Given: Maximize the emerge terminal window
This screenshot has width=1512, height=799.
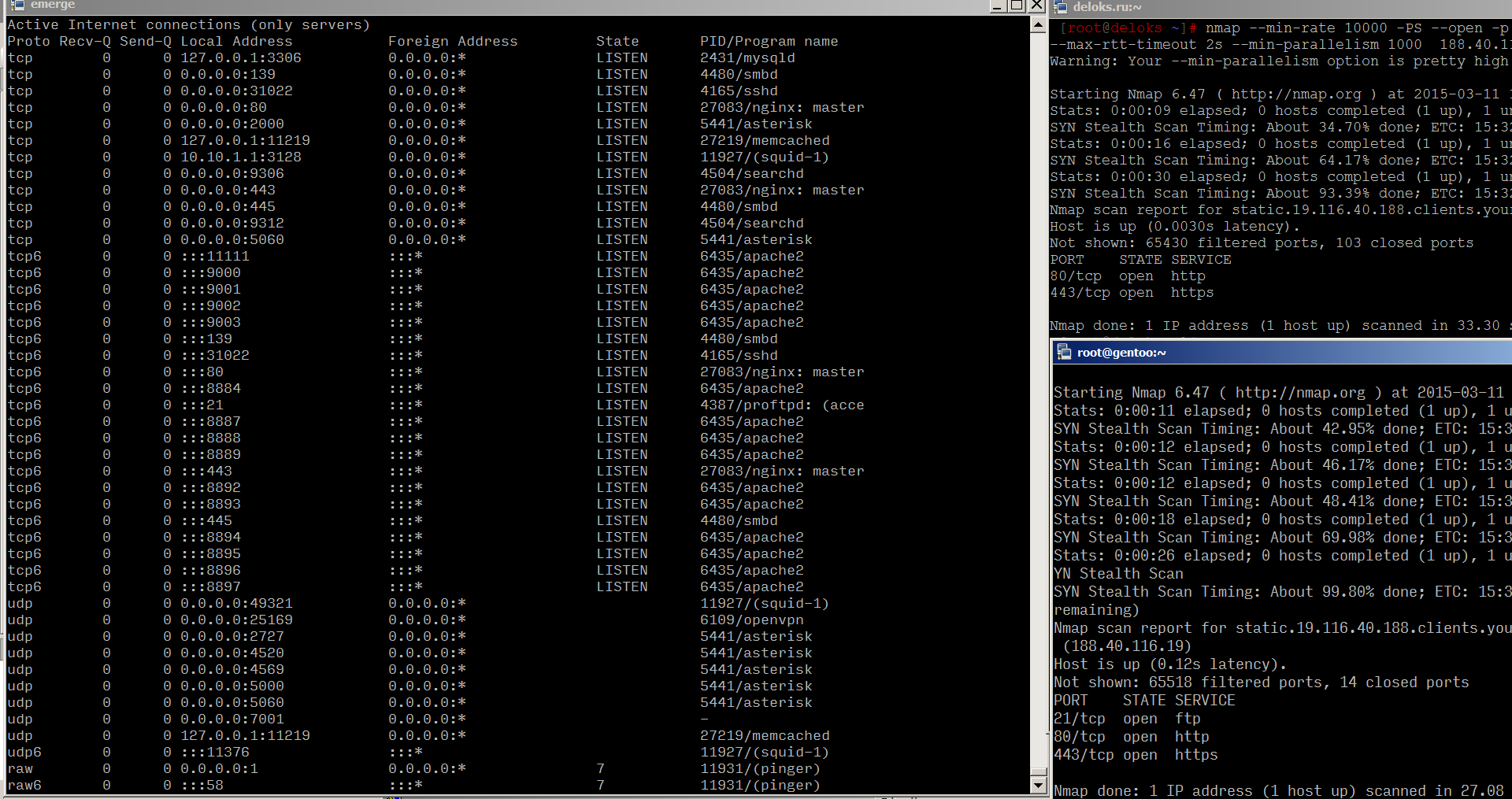Looking at the screenshot, I should tap(1017, 6).
